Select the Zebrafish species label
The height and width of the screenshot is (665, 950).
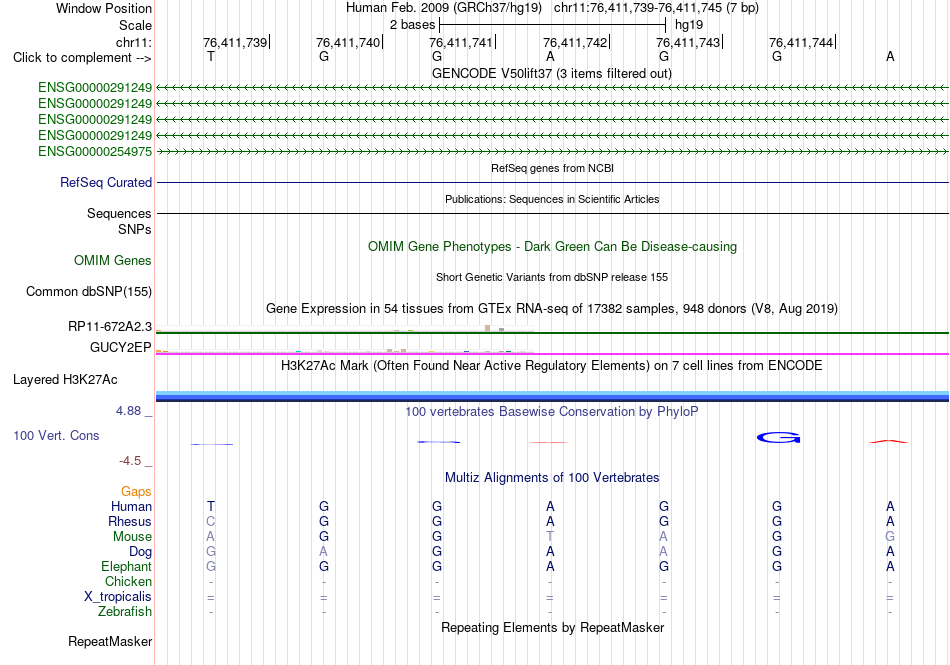tap(124, 612)
